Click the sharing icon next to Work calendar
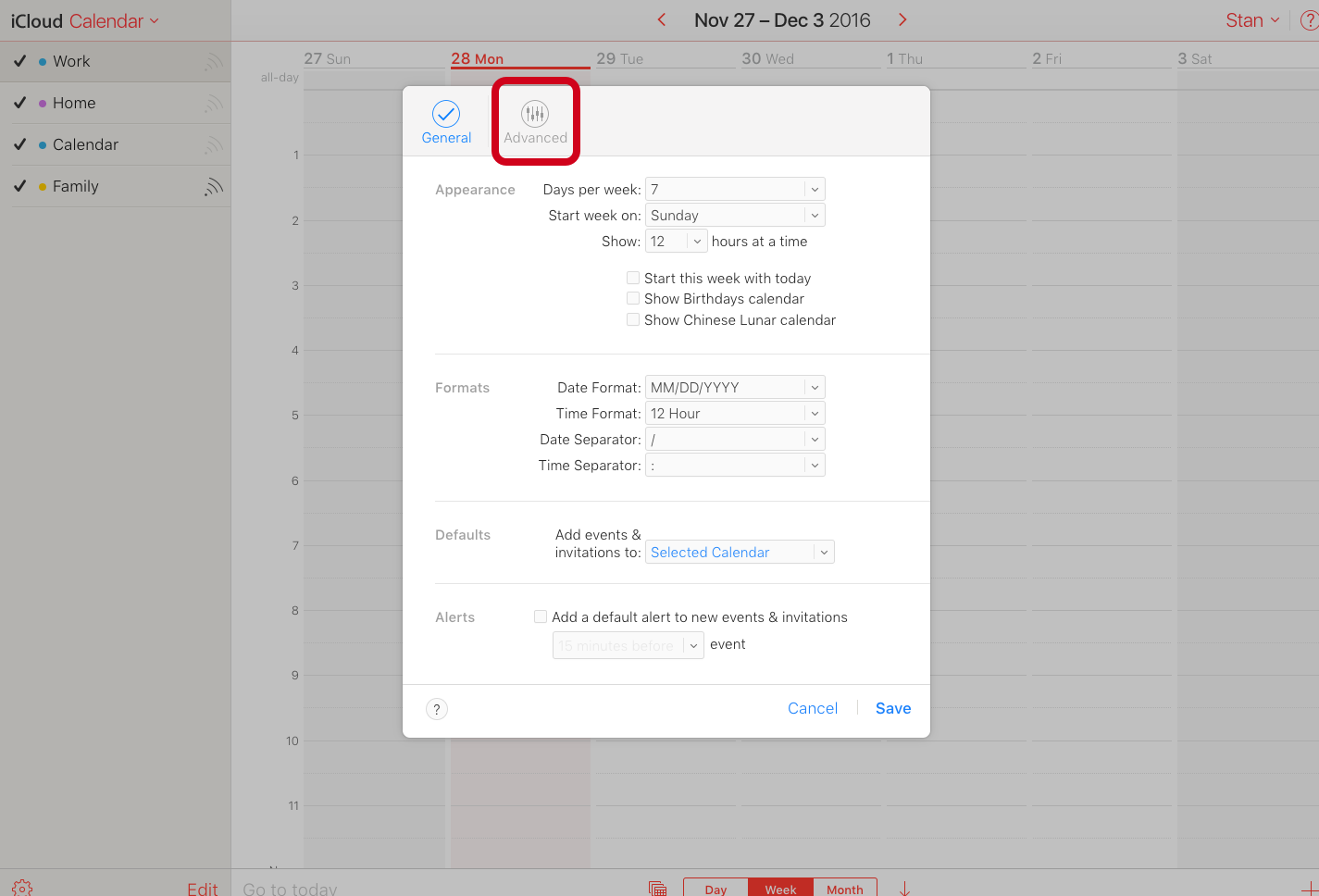Image resolution: width=1319 pixels, height=896 pixels. (214, 61)
